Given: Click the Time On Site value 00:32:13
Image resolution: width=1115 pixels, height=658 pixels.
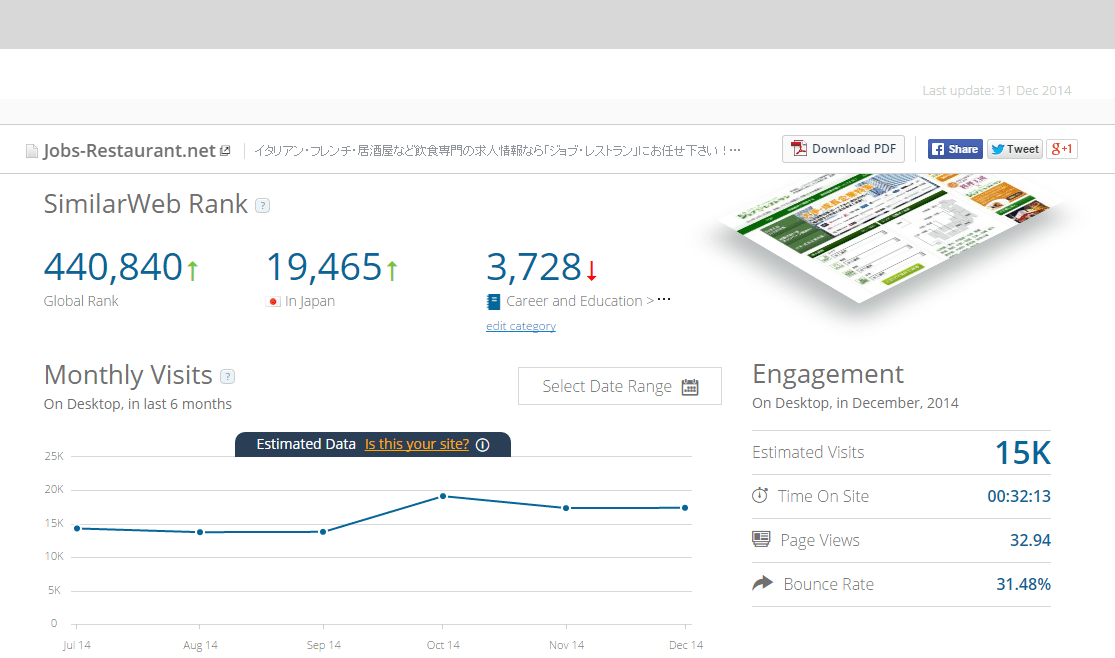Looking at the screenshot, I should click(x=1019, y=497).
